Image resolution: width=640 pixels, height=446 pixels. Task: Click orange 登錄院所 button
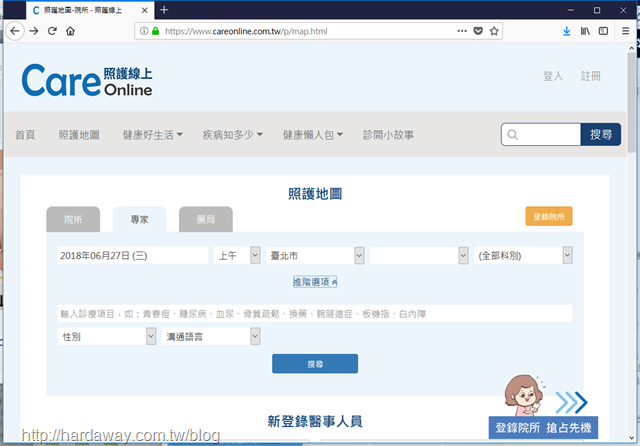coord(549,216)
